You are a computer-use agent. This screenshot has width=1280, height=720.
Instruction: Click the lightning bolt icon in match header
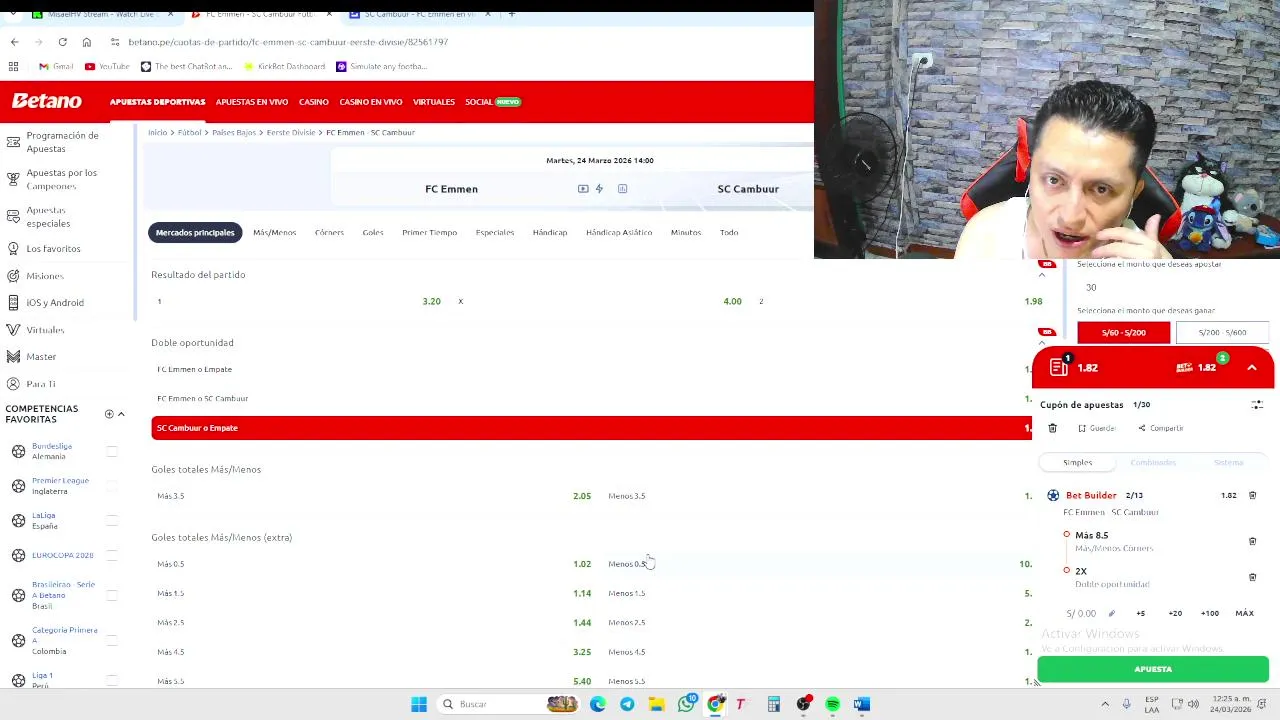[599, 189]
